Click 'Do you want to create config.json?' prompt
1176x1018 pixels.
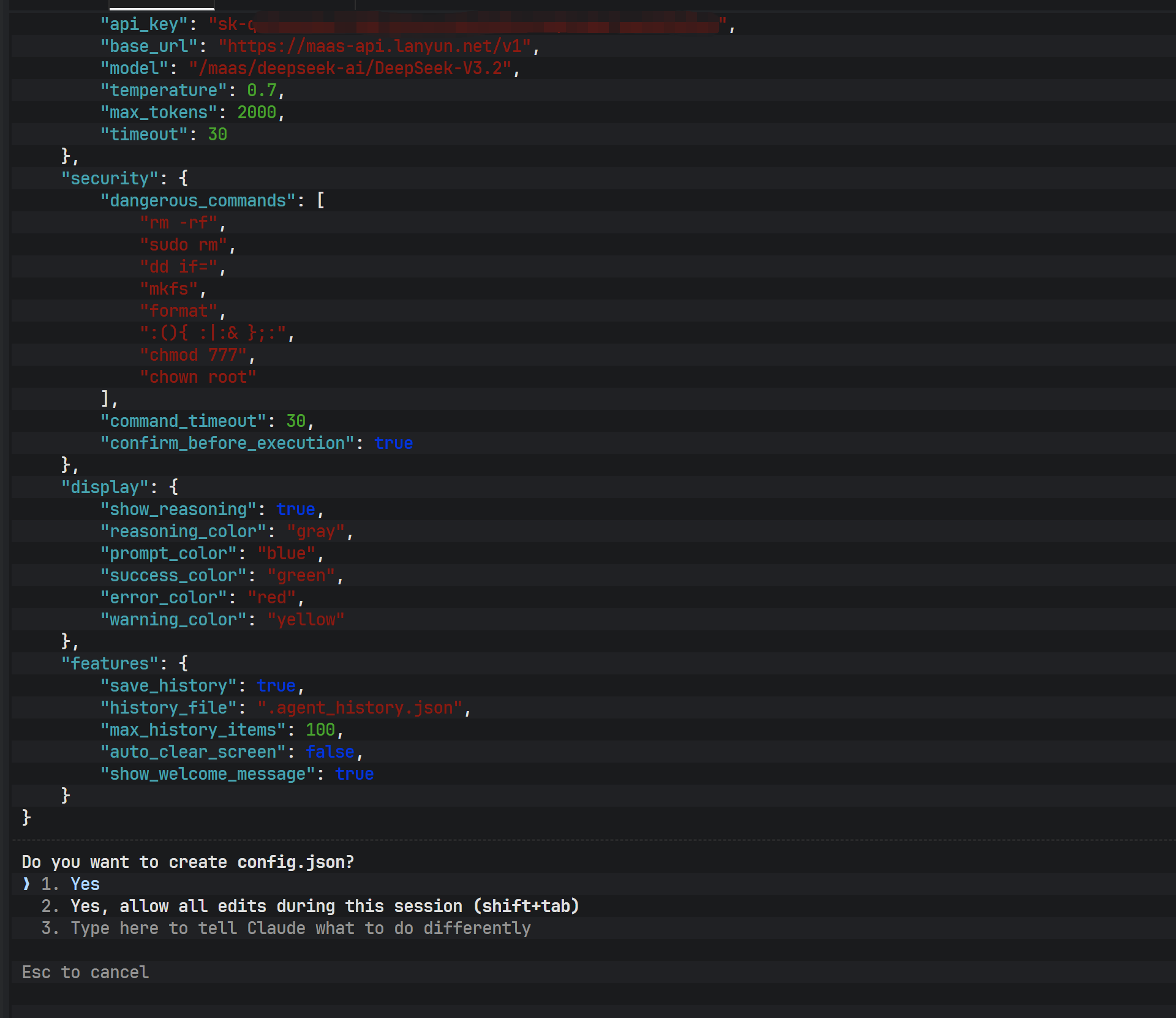pos(187,862)
